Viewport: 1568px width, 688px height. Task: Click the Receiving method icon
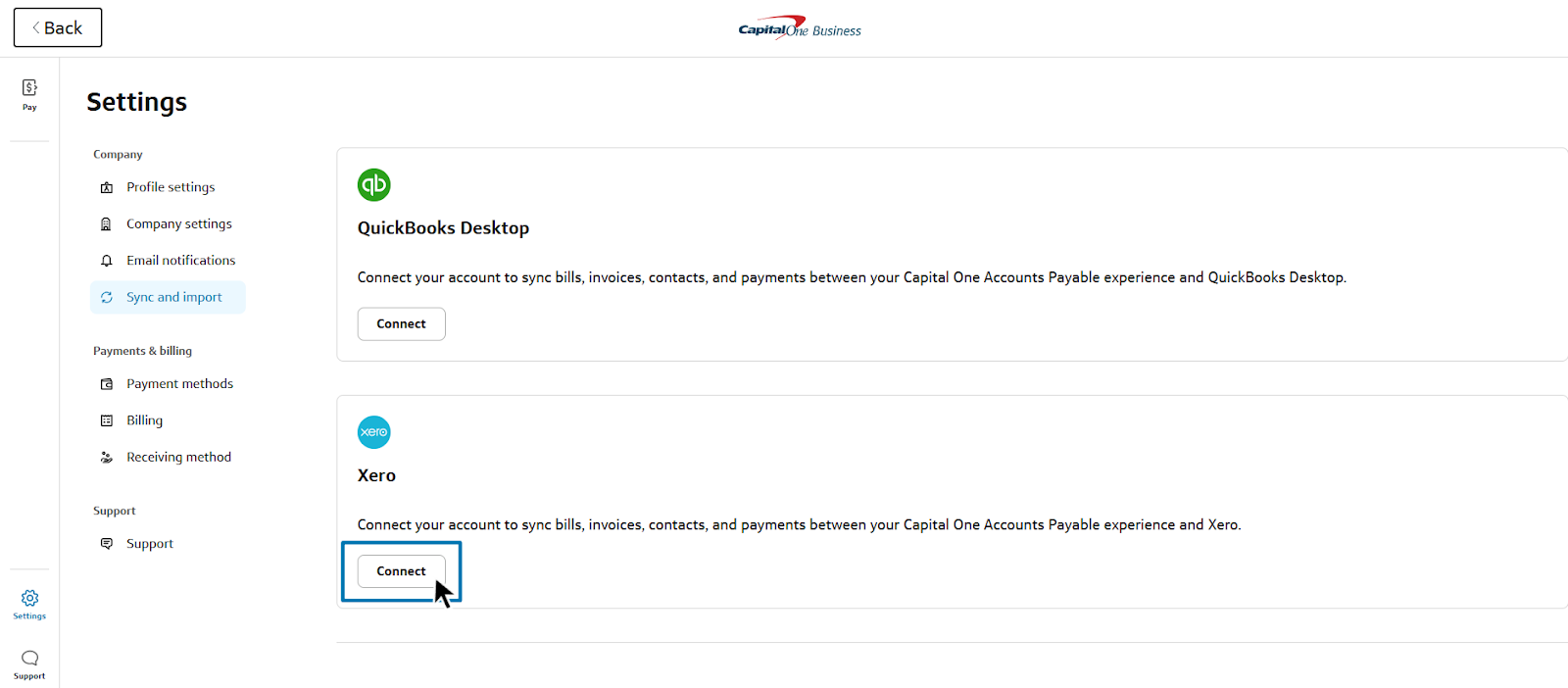click(x=107, y=458)
